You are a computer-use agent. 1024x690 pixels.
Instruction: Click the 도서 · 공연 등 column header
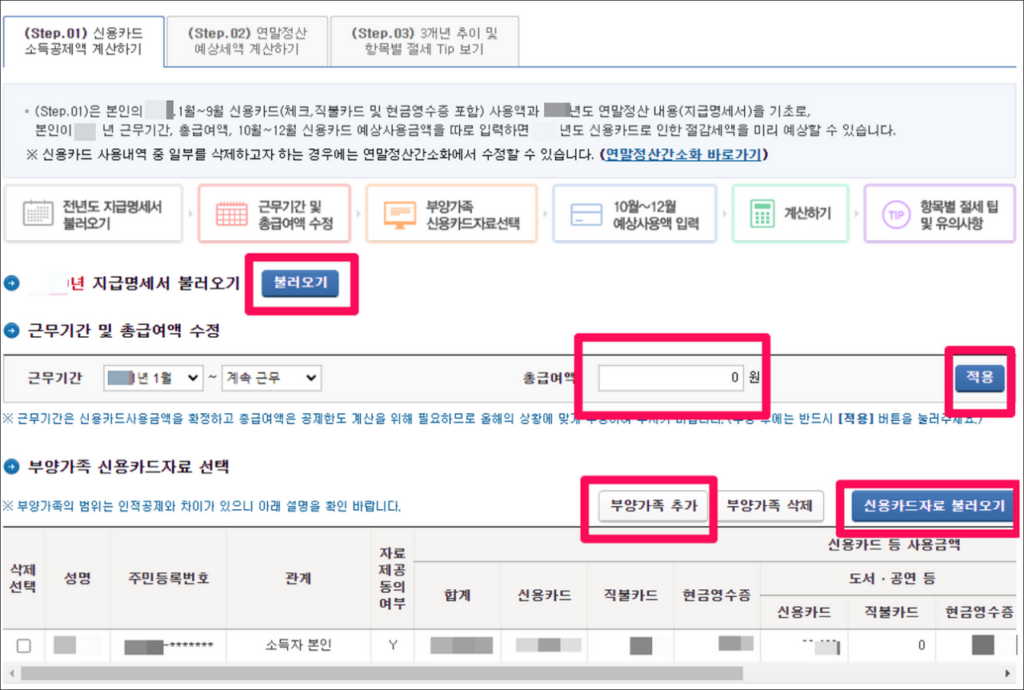892,578
